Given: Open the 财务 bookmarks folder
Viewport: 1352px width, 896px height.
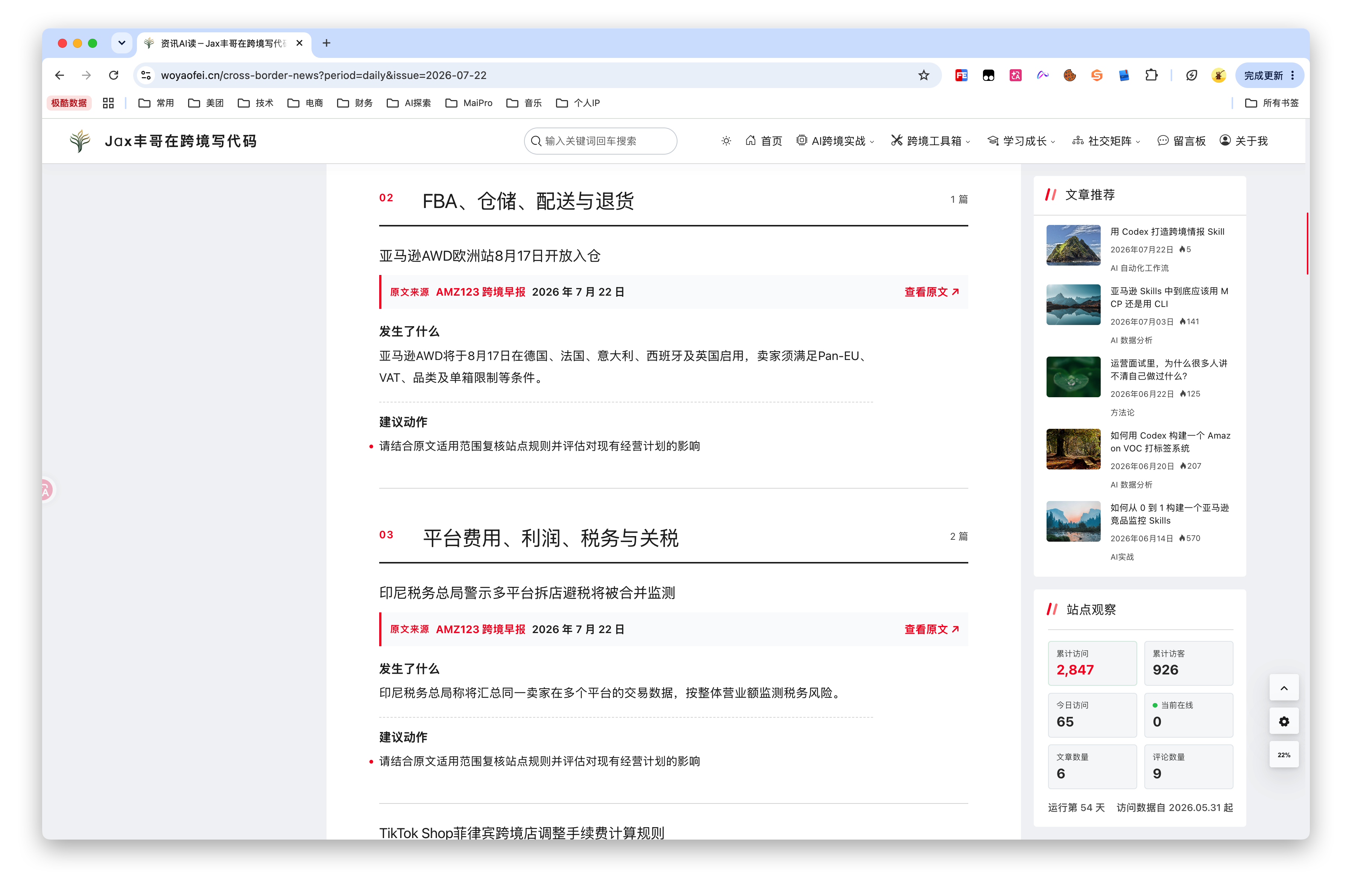Looking at the screenshot, I should (x=355, y=103).
